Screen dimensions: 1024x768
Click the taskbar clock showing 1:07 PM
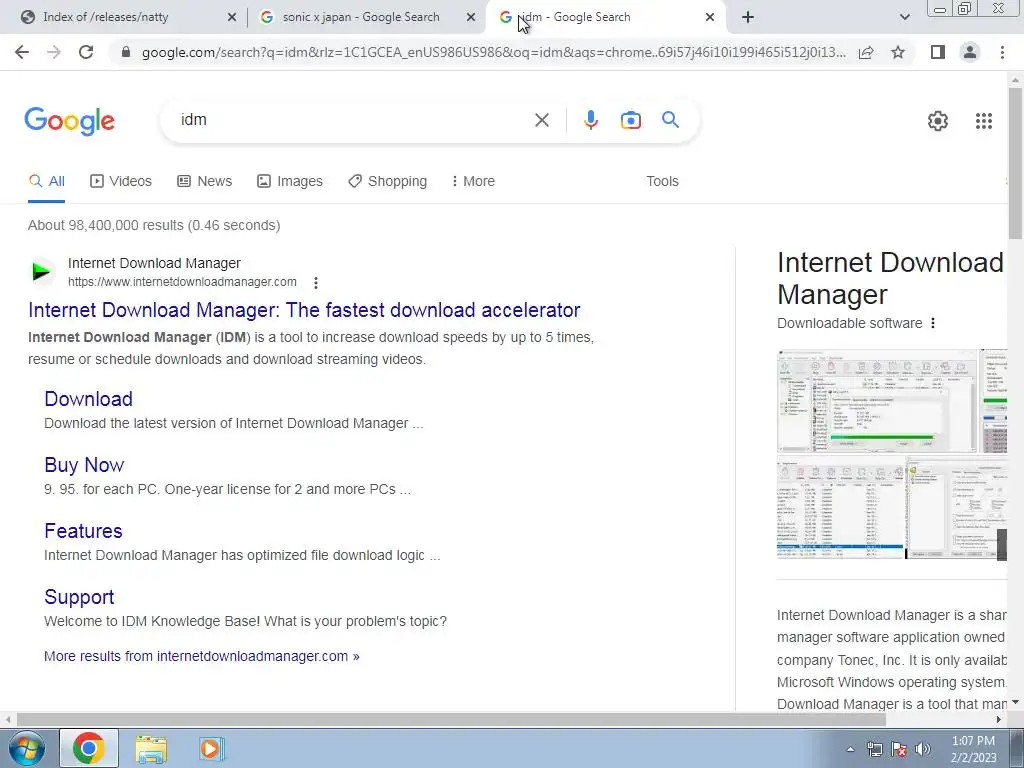(974, 749)
